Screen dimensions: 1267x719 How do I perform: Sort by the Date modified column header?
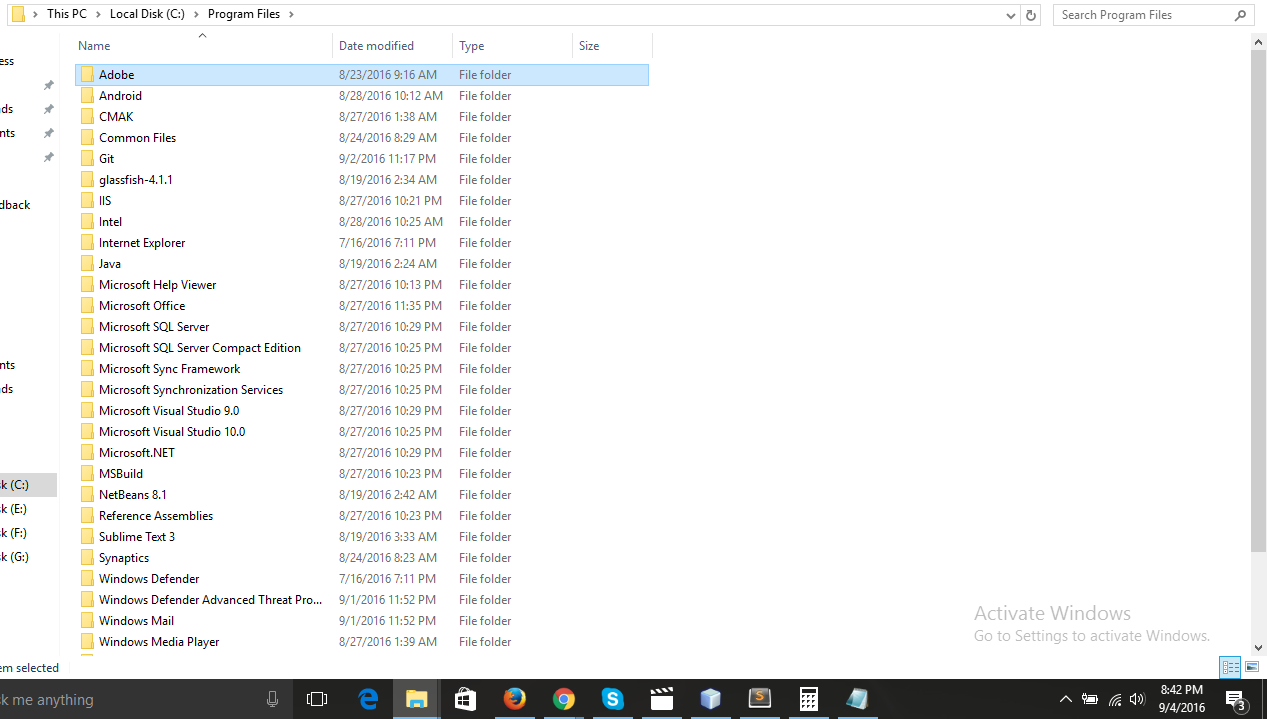[x=393, y=46]
